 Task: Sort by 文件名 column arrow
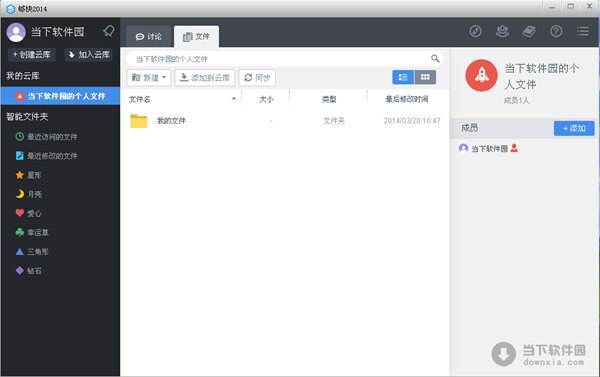pyautogui.click(x=234, y=99)
